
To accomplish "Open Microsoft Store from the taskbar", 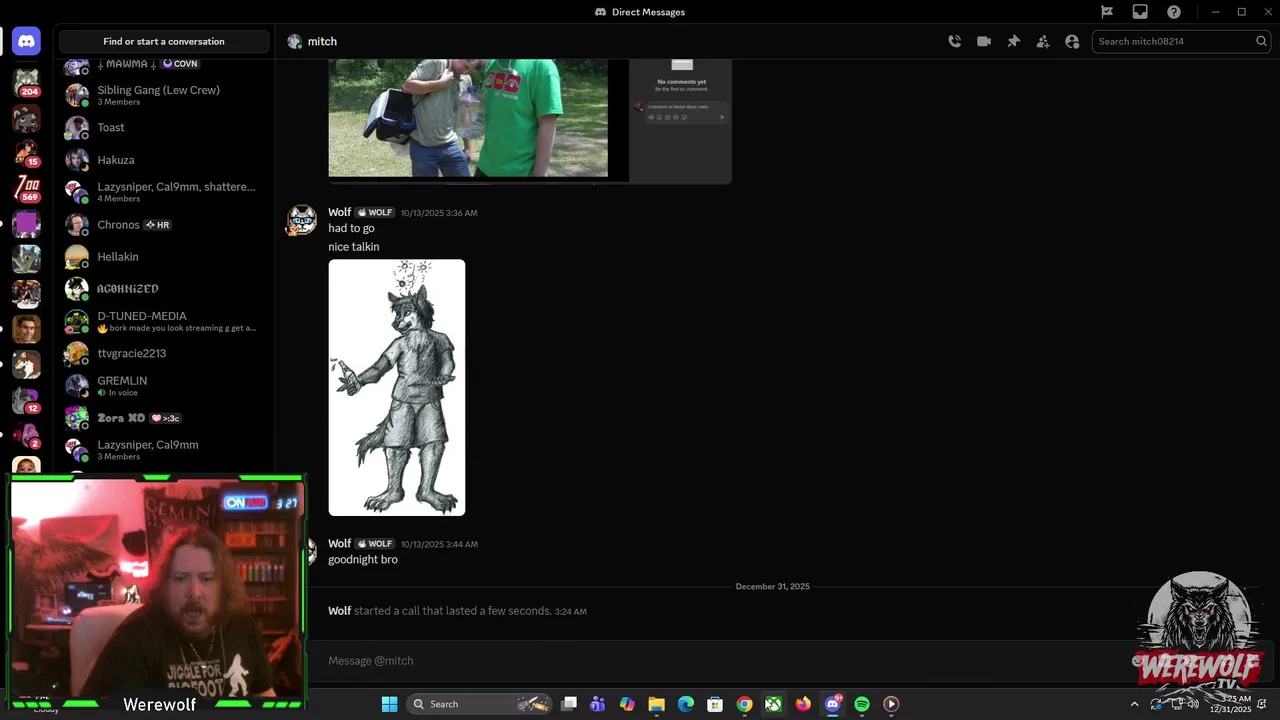I will (x=715, y=704).
